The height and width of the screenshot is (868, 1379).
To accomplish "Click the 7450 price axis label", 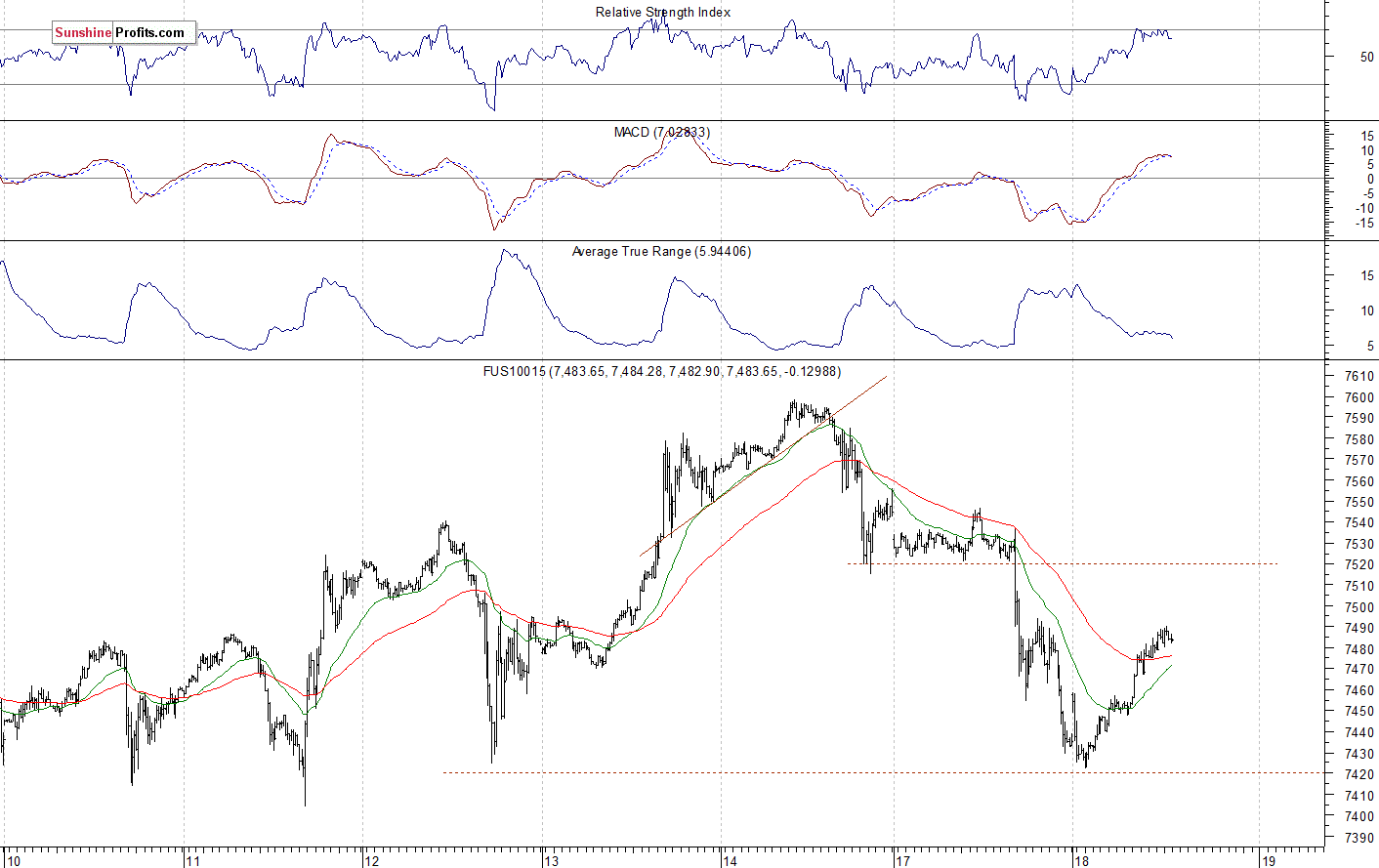I will 1359,713.
